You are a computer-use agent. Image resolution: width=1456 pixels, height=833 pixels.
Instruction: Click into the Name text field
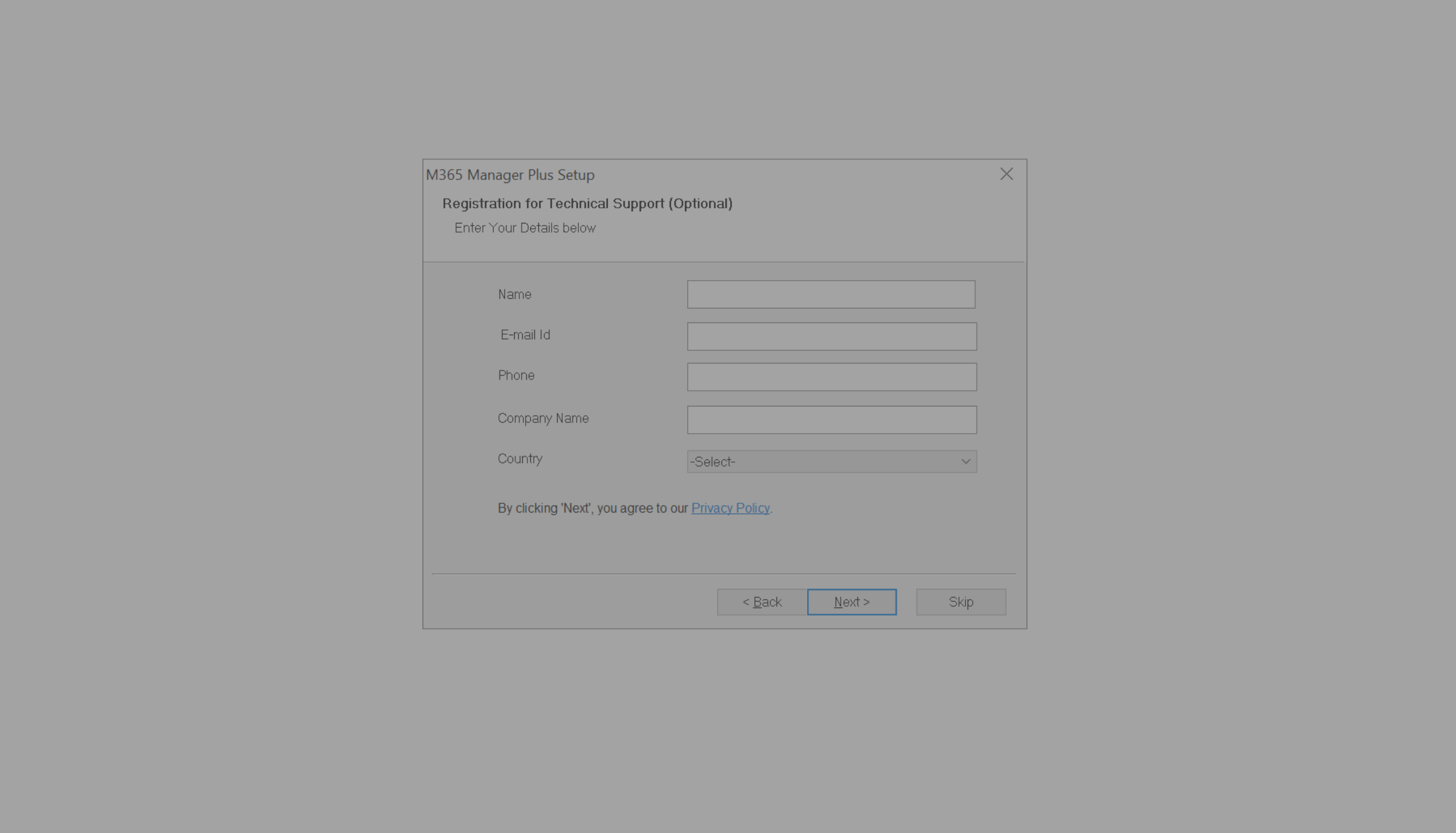[831, 295]
